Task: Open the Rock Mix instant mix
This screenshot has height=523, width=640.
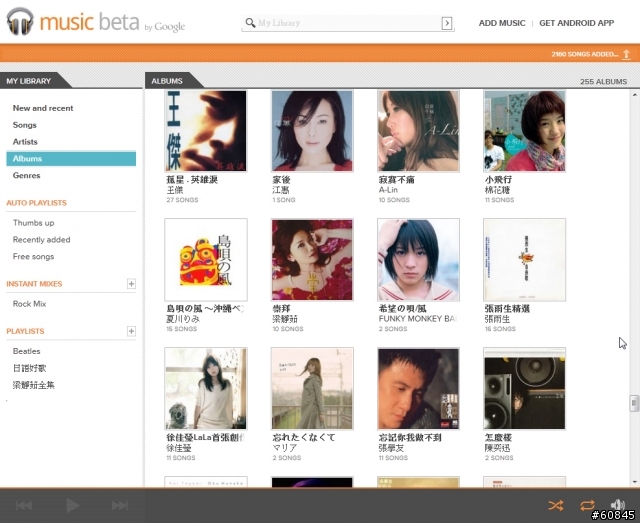Action: click(29, 304)
